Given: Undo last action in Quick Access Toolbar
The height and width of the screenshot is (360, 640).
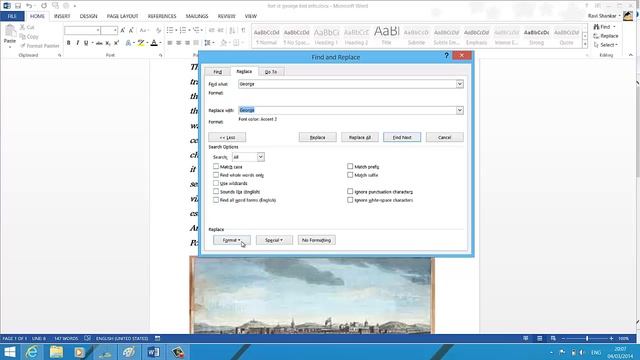Looking at the screenshot, I should (x=29, y=6).
